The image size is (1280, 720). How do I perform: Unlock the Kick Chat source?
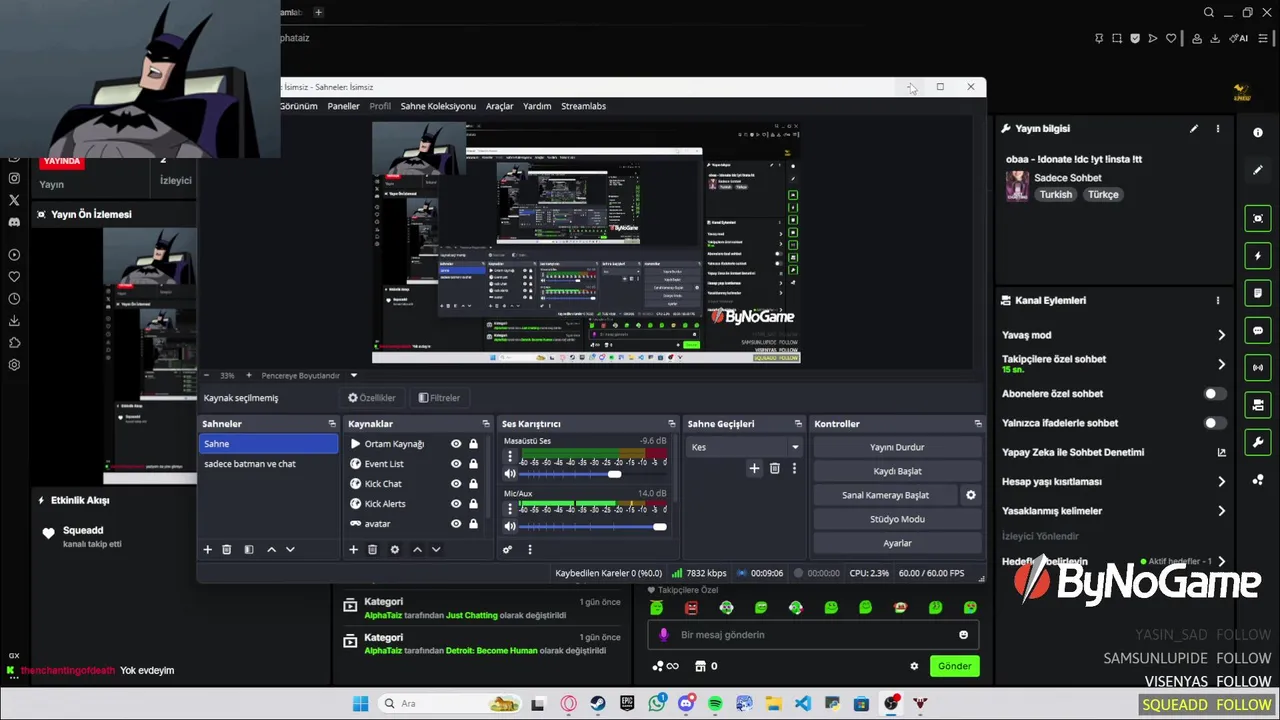point(473,484)
